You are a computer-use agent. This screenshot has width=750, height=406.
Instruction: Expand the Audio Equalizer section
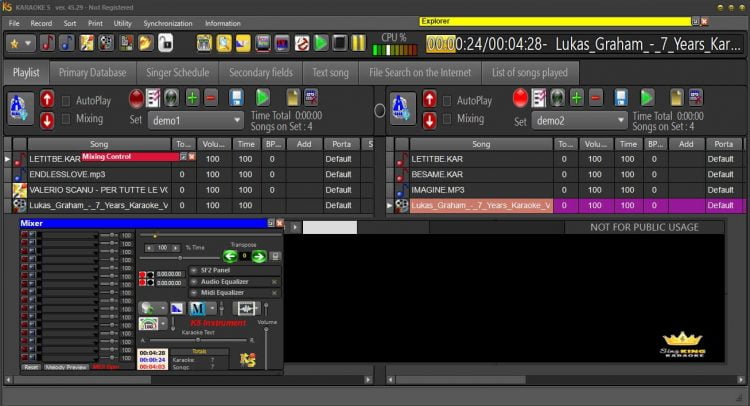[194, 282]
